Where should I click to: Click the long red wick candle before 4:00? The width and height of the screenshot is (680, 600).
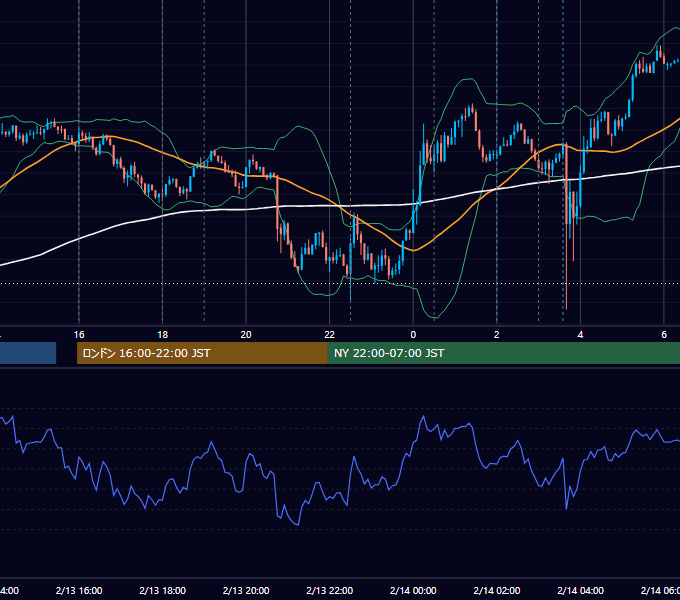click(566, 225)
